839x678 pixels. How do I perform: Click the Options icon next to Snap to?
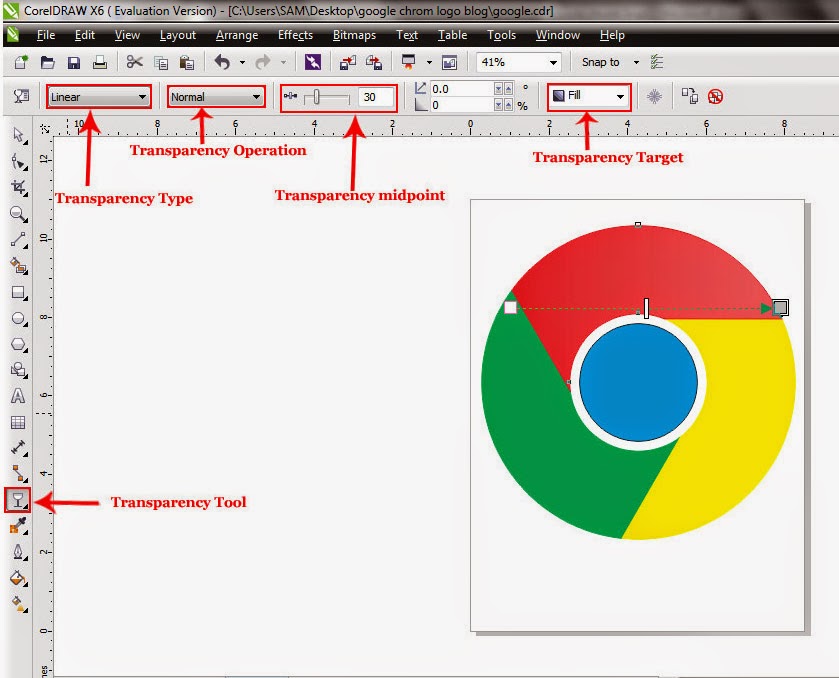point(657,62)
